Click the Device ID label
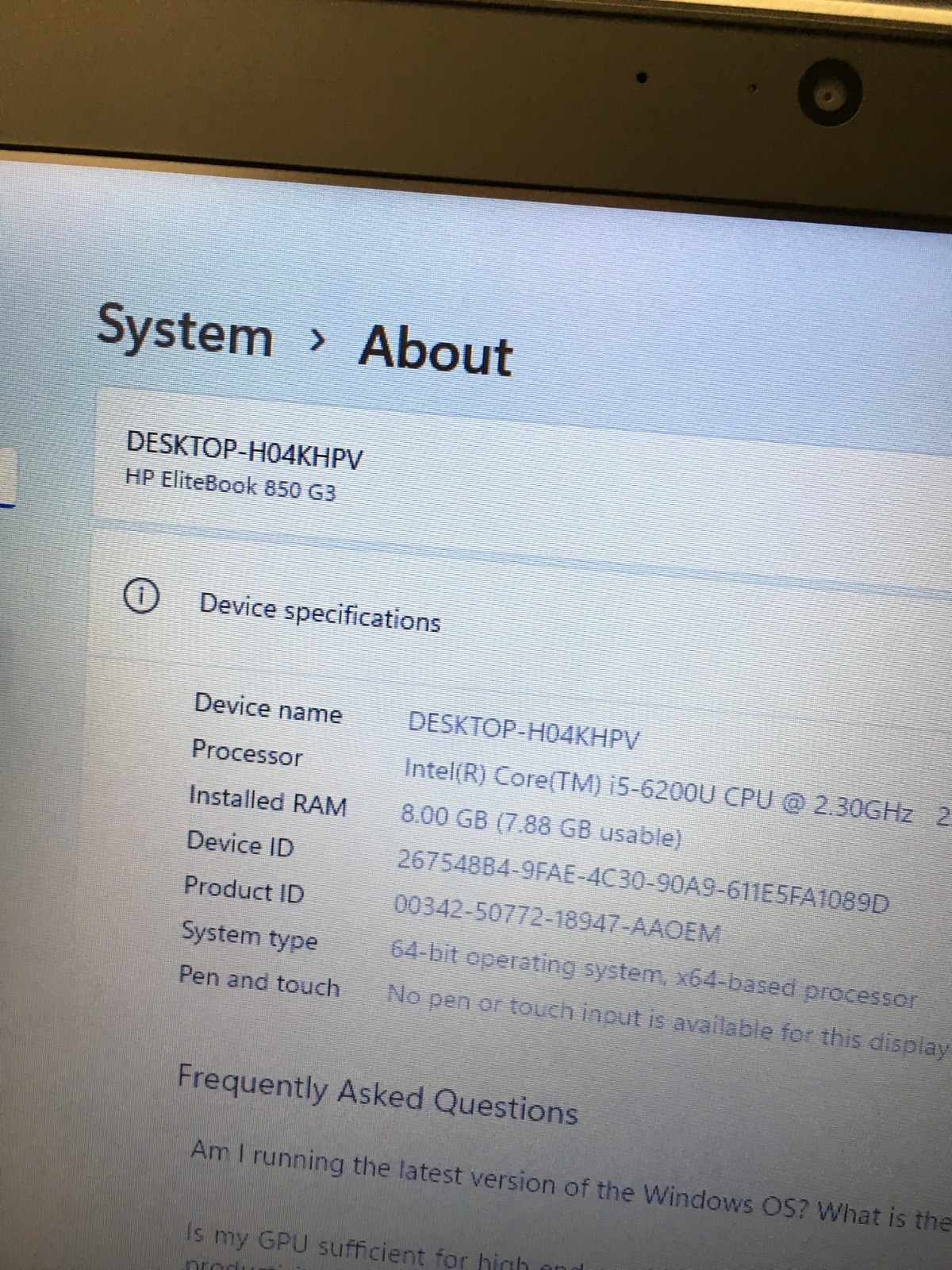The height and width of the screenshot is (1270, 952). [x=240, y=844]
